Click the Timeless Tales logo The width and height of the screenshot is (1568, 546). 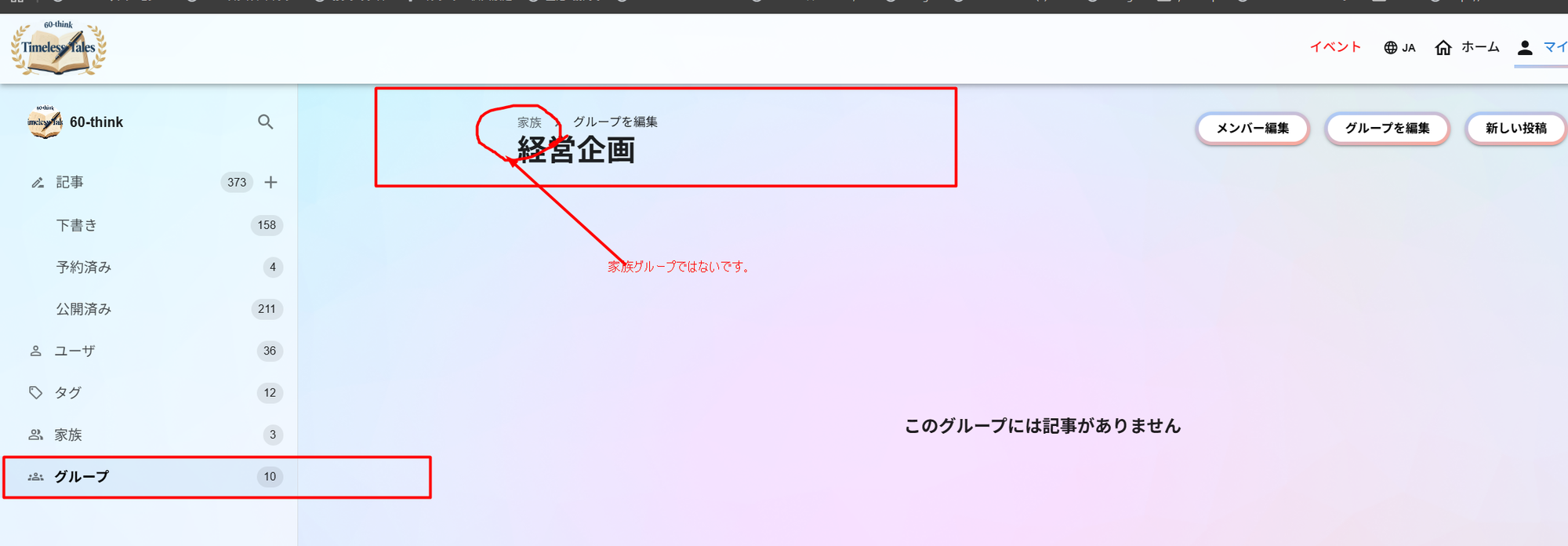pyautogui.click(x=59, y=49)
